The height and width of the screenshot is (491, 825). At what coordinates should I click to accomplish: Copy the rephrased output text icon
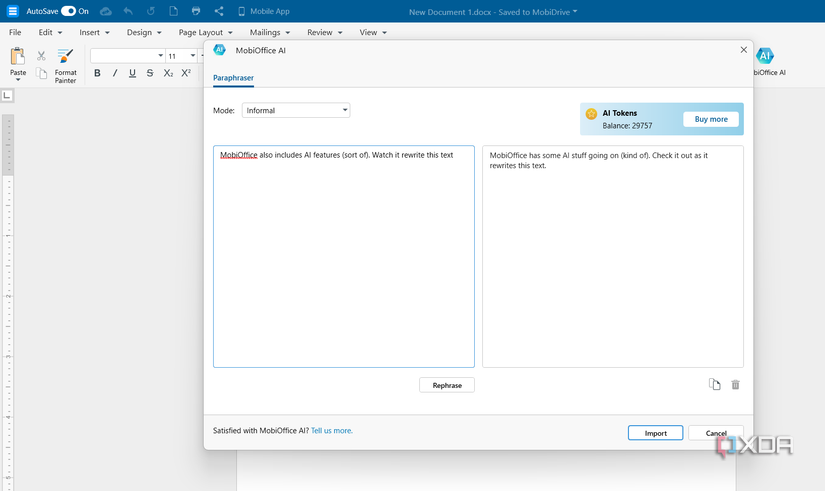714,385
